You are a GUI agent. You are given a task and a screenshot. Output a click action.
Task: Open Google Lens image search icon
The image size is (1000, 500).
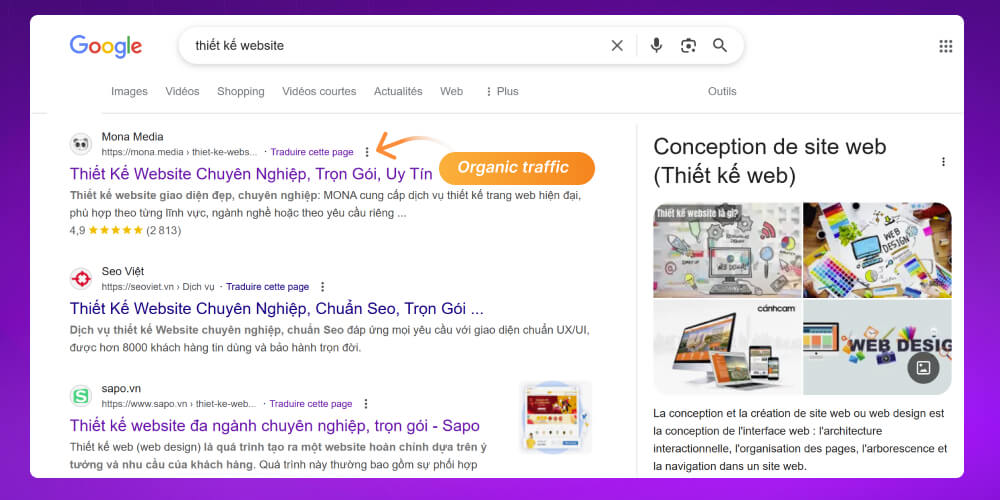(688, 46)
